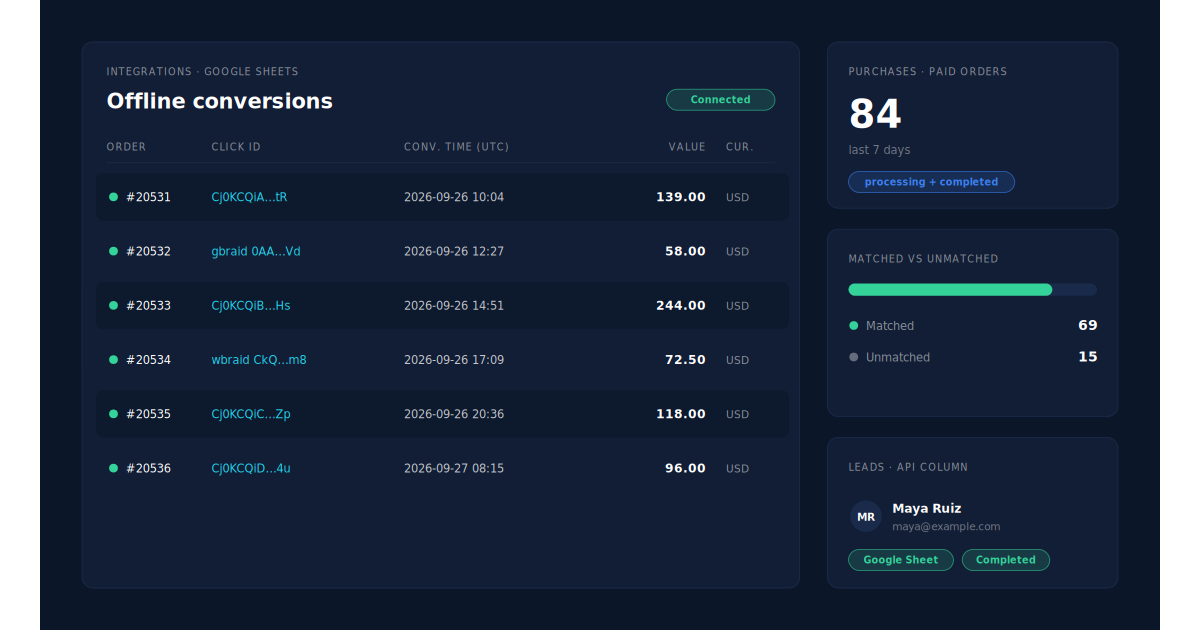Open click ID Cj0KCQiA...tR
This screenshot has height=630, width=1200.
[249, 197]
